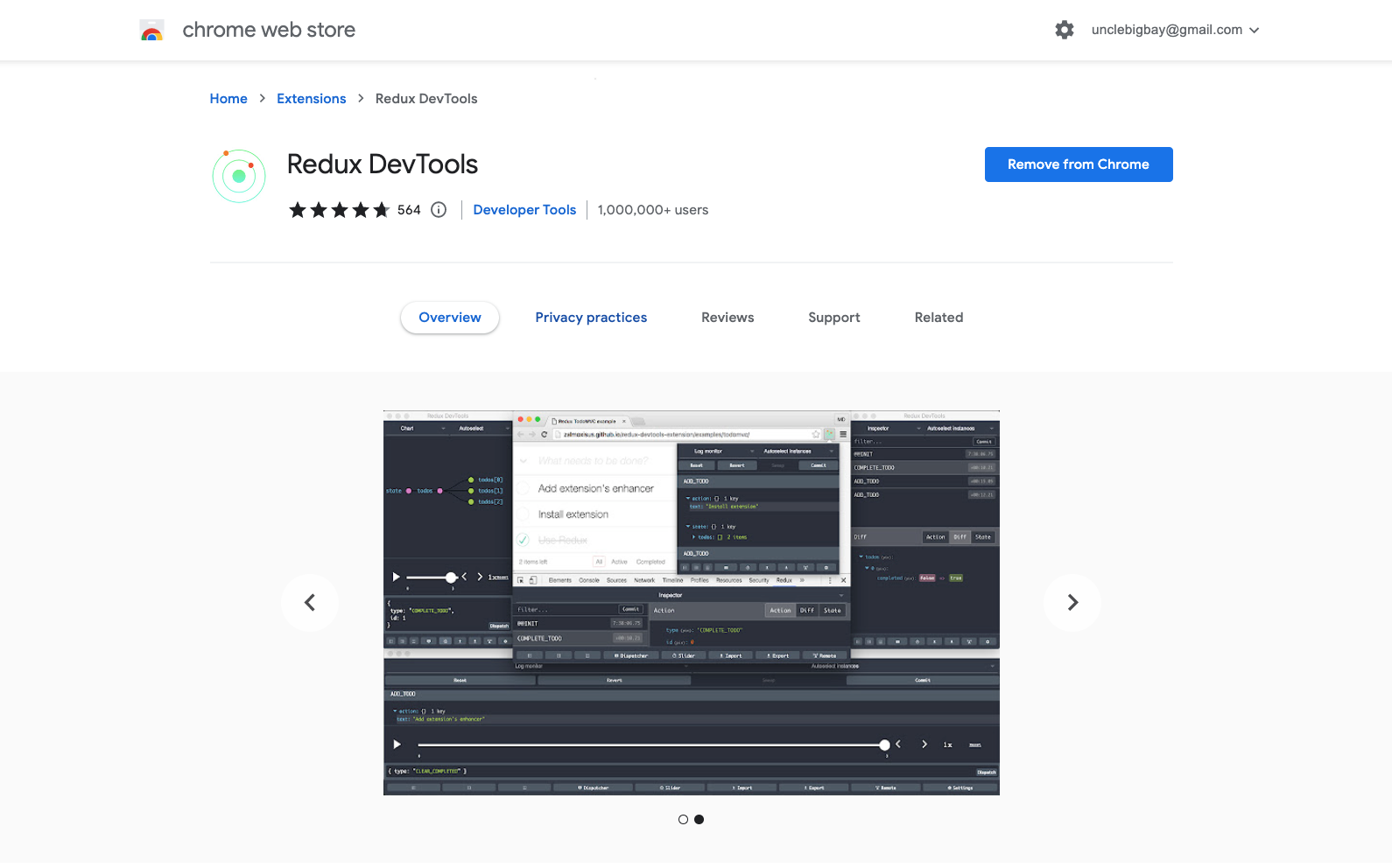
Task: Click the Redux DevTools breadcrumb text
Action: pyautogui.click(x=426, y=99)
